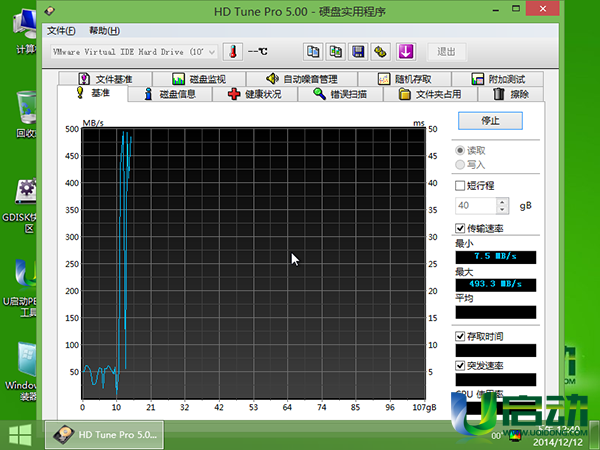The width and height of the screenshot is (600, 450).
Task: Click the Recycle Bin desktop icon
Action: [x=25, y=113]
